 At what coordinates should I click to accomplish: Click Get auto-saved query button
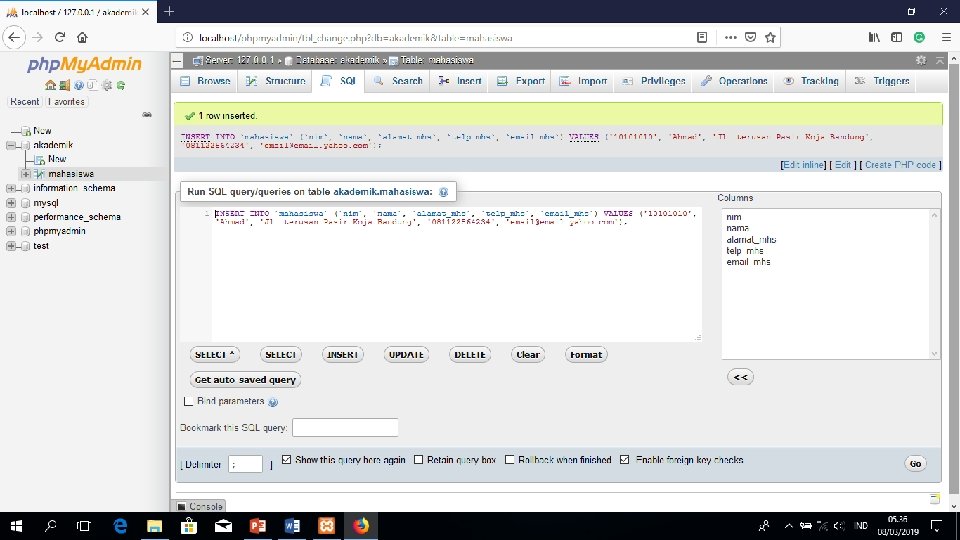tap(245, 380)
